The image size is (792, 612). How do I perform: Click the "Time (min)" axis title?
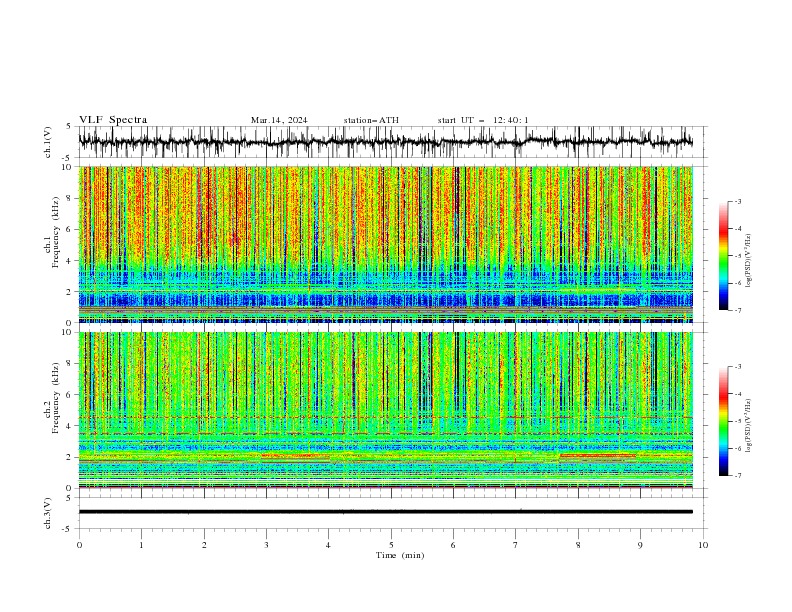[x=400, y=555]
